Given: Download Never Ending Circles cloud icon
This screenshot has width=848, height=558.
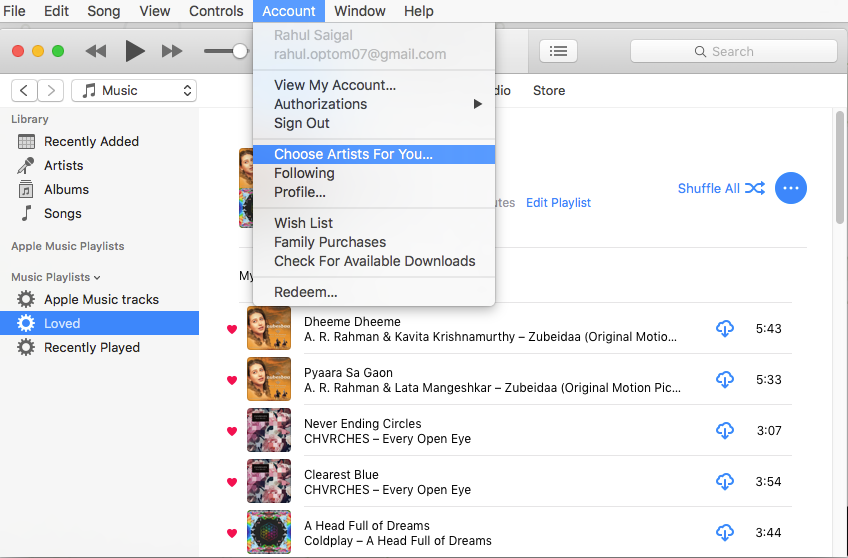Looking at the screenshot, I should click(725, 430).
